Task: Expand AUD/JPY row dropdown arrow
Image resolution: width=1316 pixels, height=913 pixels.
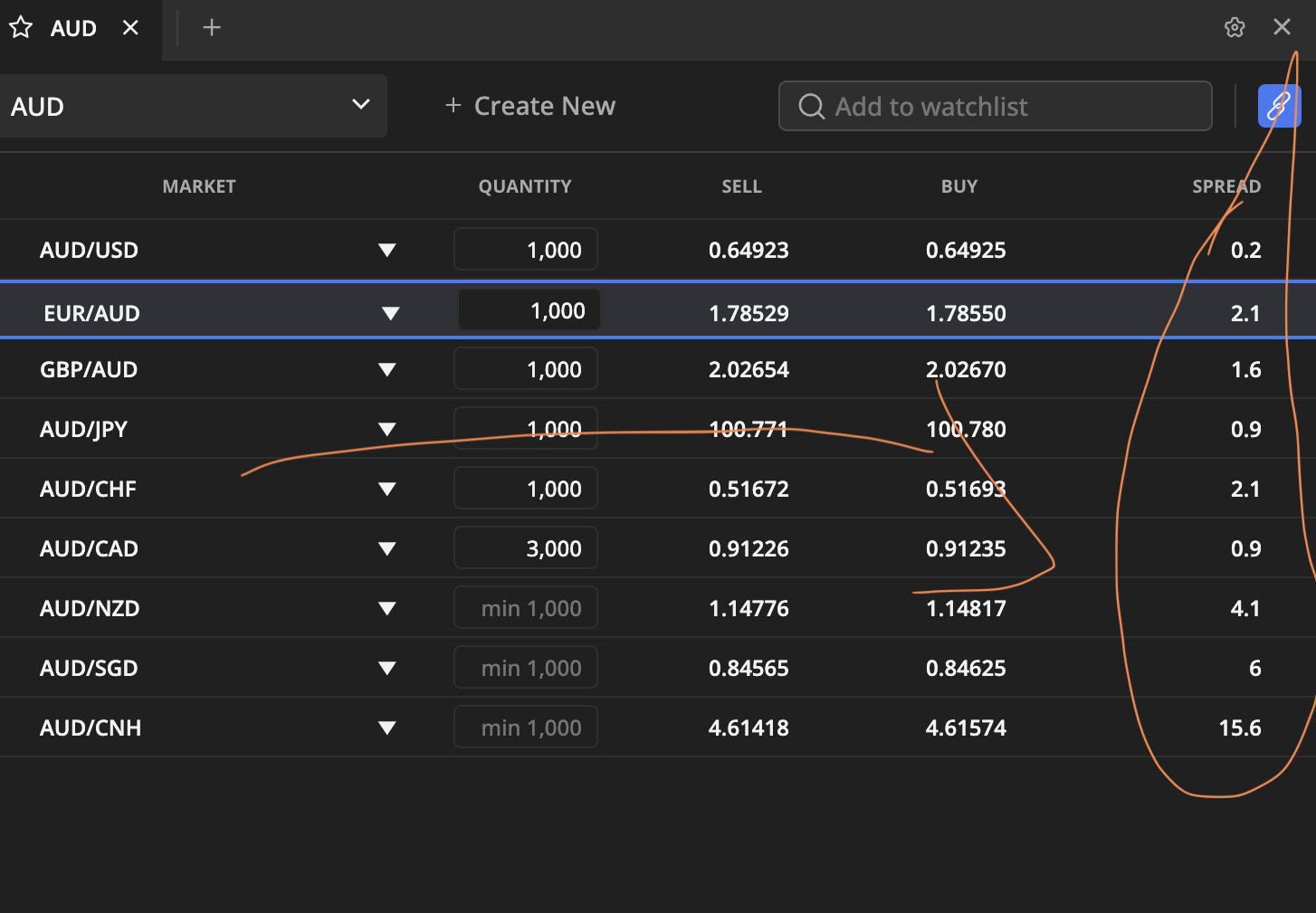Action: [387, 429]
